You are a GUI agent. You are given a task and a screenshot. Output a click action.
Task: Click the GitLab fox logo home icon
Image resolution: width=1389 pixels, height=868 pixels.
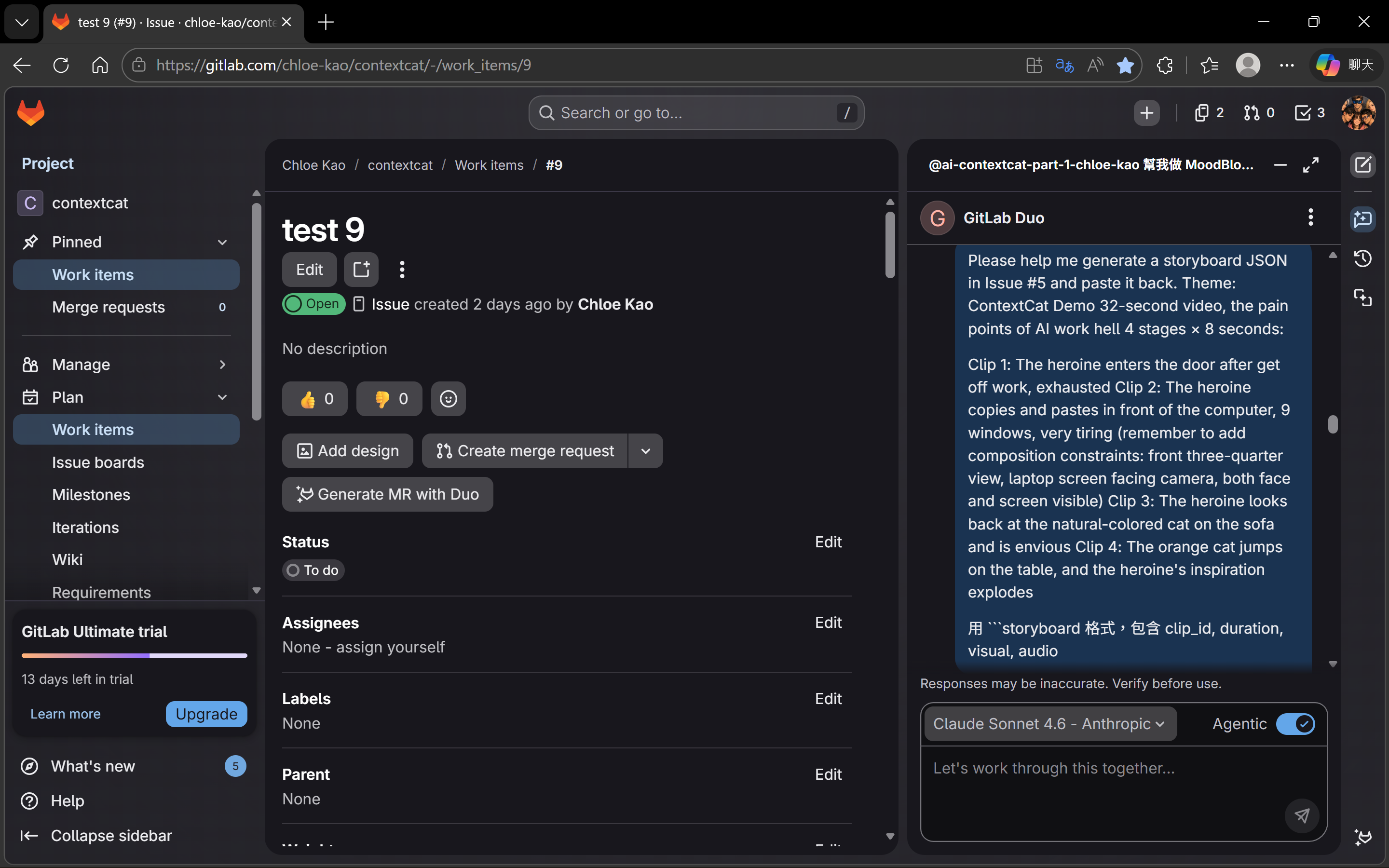[x=31, y=112]
